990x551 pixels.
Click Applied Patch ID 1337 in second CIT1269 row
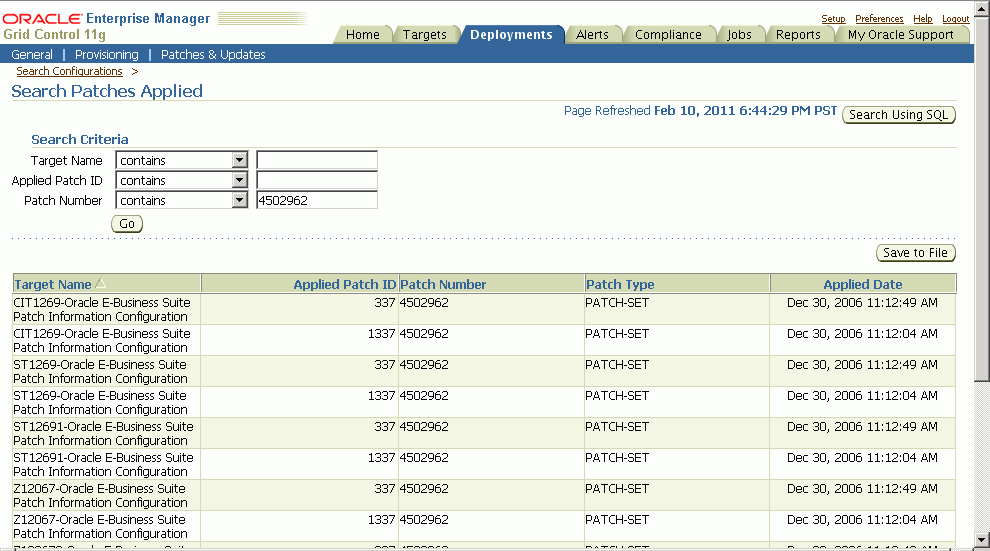click(x=381, y=333)
